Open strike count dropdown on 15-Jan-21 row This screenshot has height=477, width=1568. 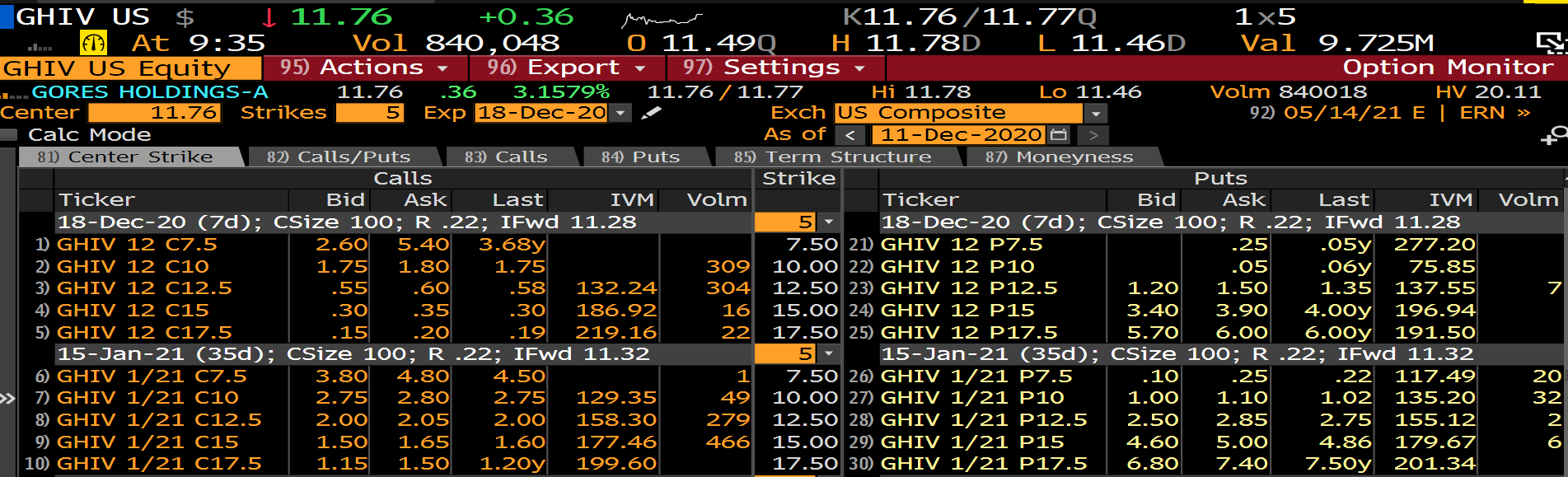(829, 354)
